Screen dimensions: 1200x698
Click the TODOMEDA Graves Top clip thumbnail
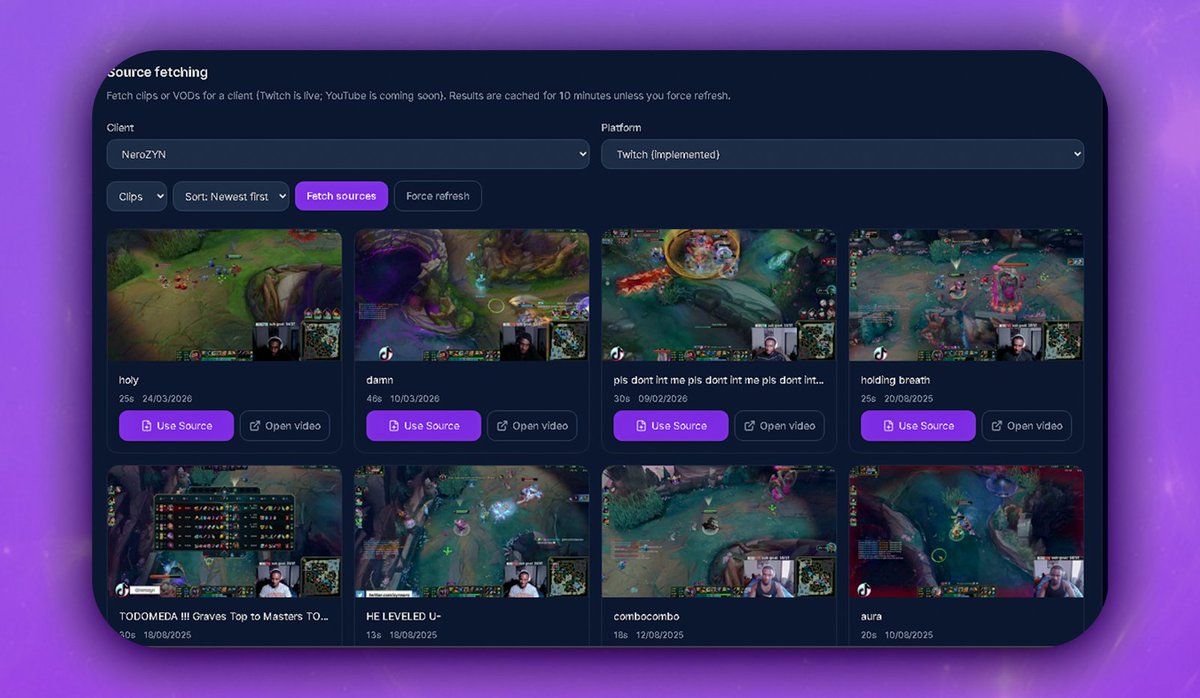[224, 531]
